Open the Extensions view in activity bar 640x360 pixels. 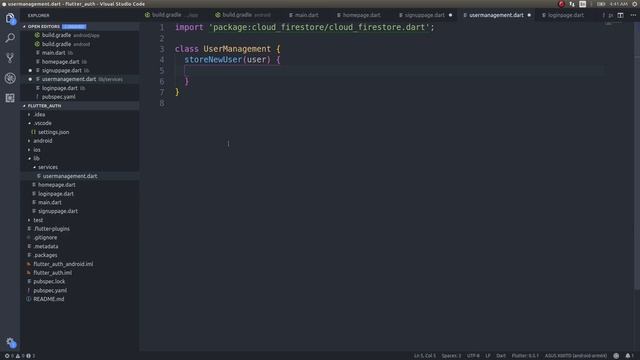(x=10, y=98)
